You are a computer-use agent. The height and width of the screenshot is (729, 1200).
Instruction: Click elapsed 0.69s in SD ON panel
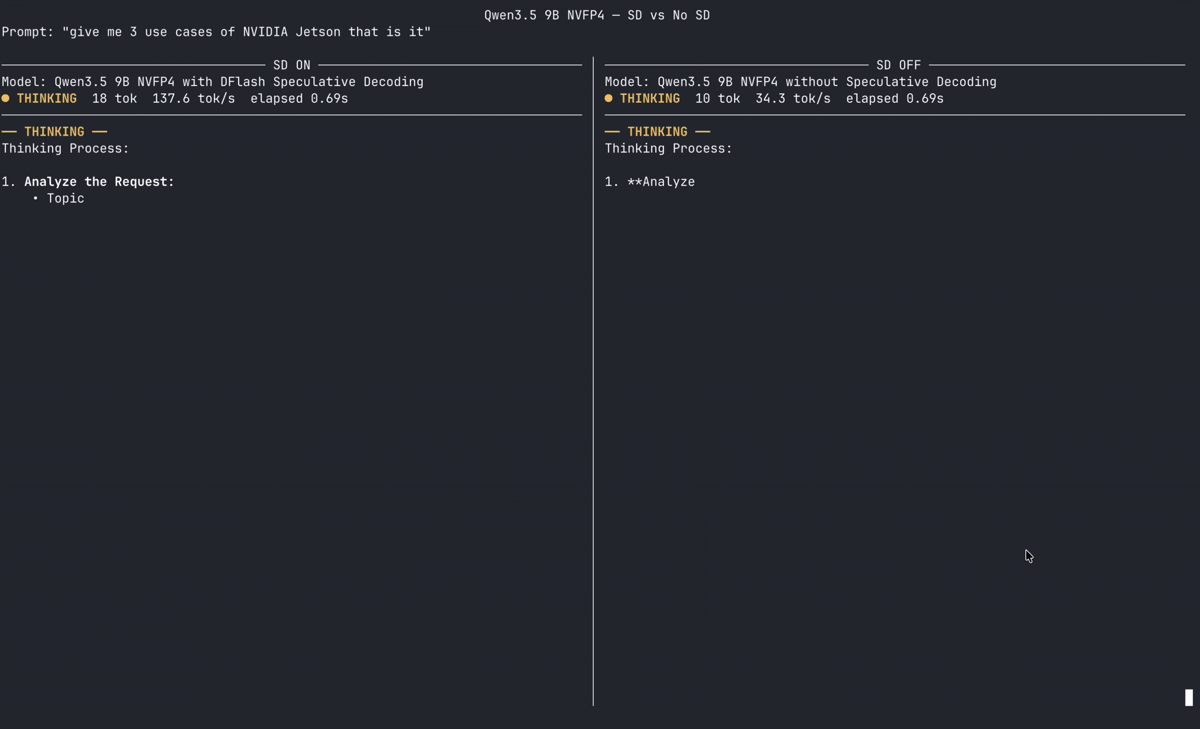click(x=299, y=99)
